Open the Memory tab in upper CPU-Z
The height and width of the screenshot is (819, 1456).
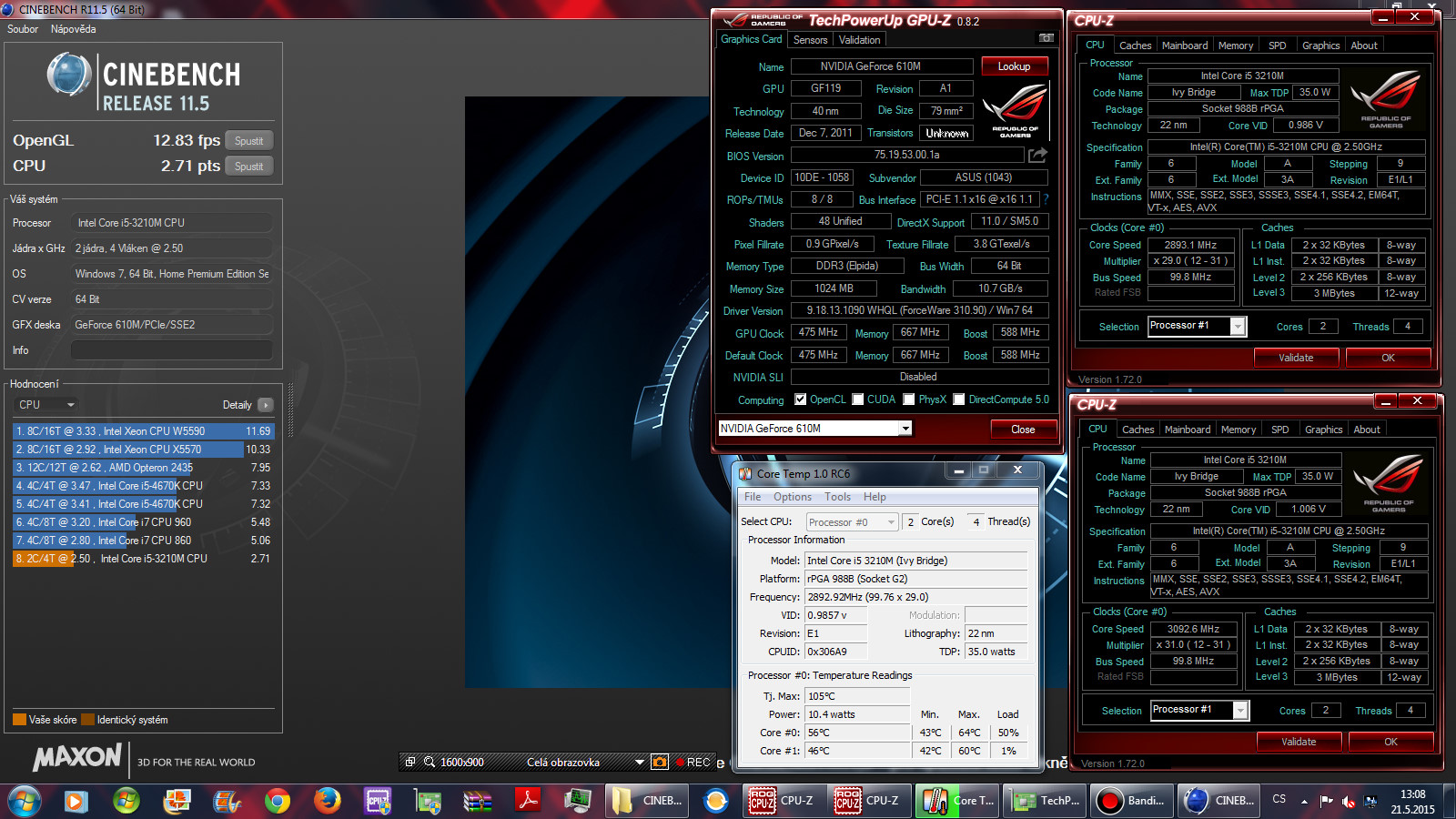1236,45
